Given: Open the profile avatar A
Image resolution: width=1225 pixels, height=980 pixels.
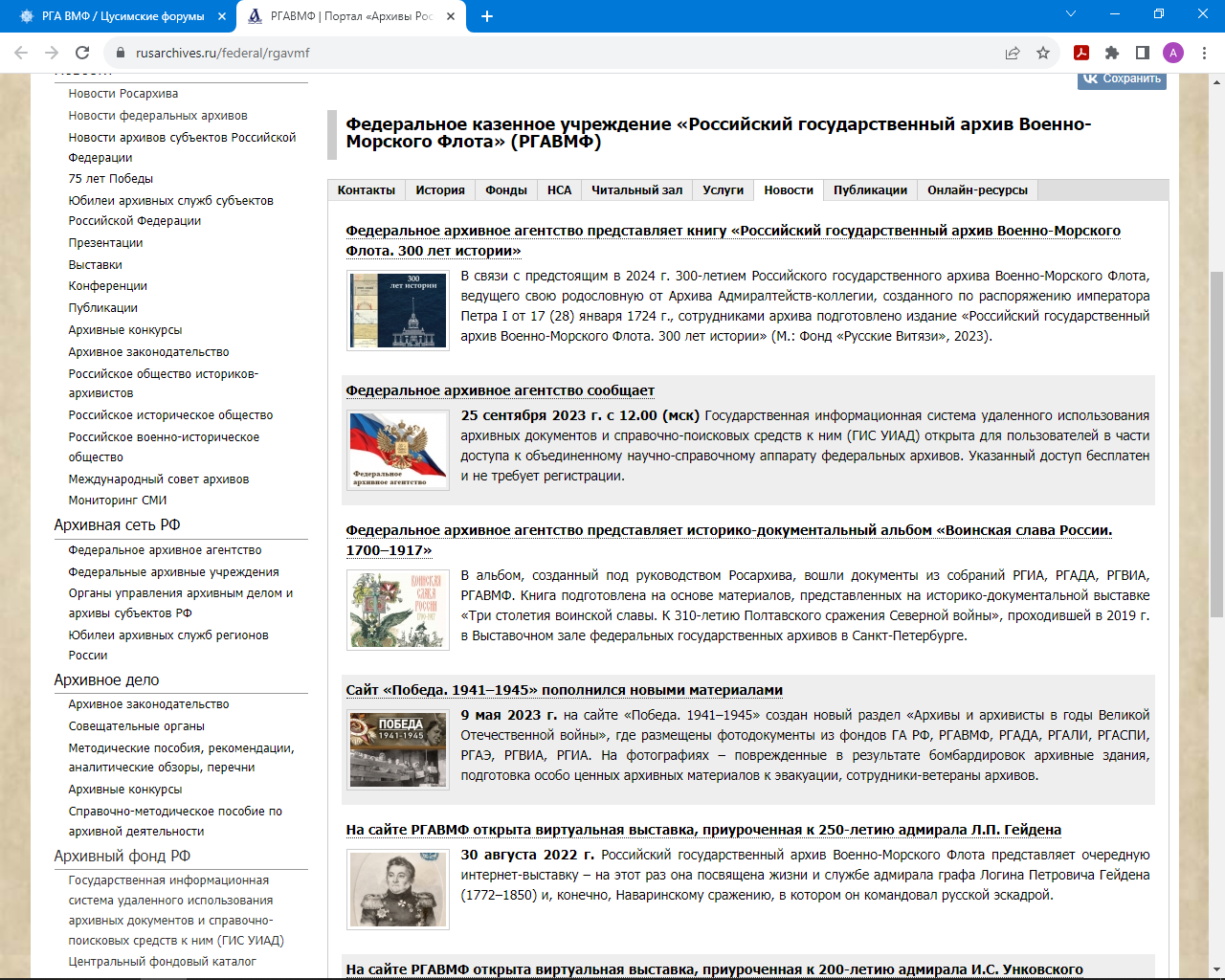Looking at the screenshot, I should 1173,53.
